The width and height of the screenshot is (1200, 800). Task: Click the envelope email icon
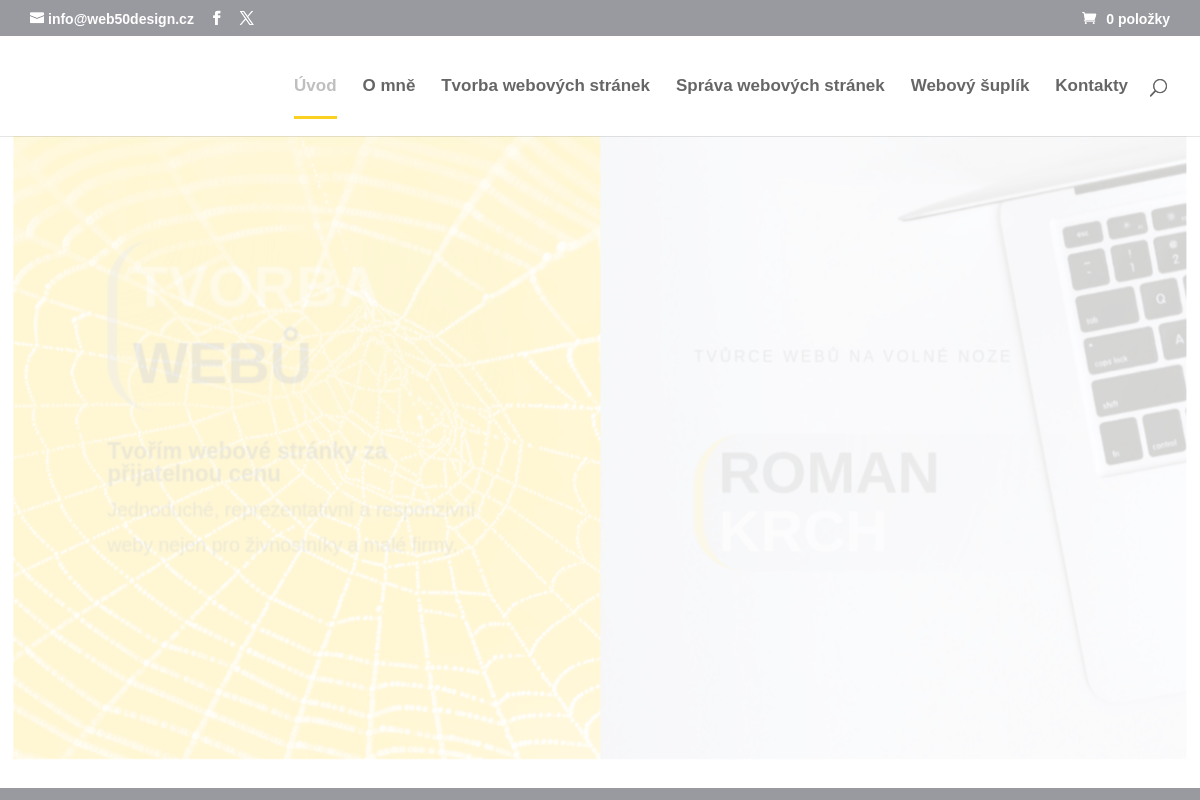pyautogui.click(x=37, y=18)
